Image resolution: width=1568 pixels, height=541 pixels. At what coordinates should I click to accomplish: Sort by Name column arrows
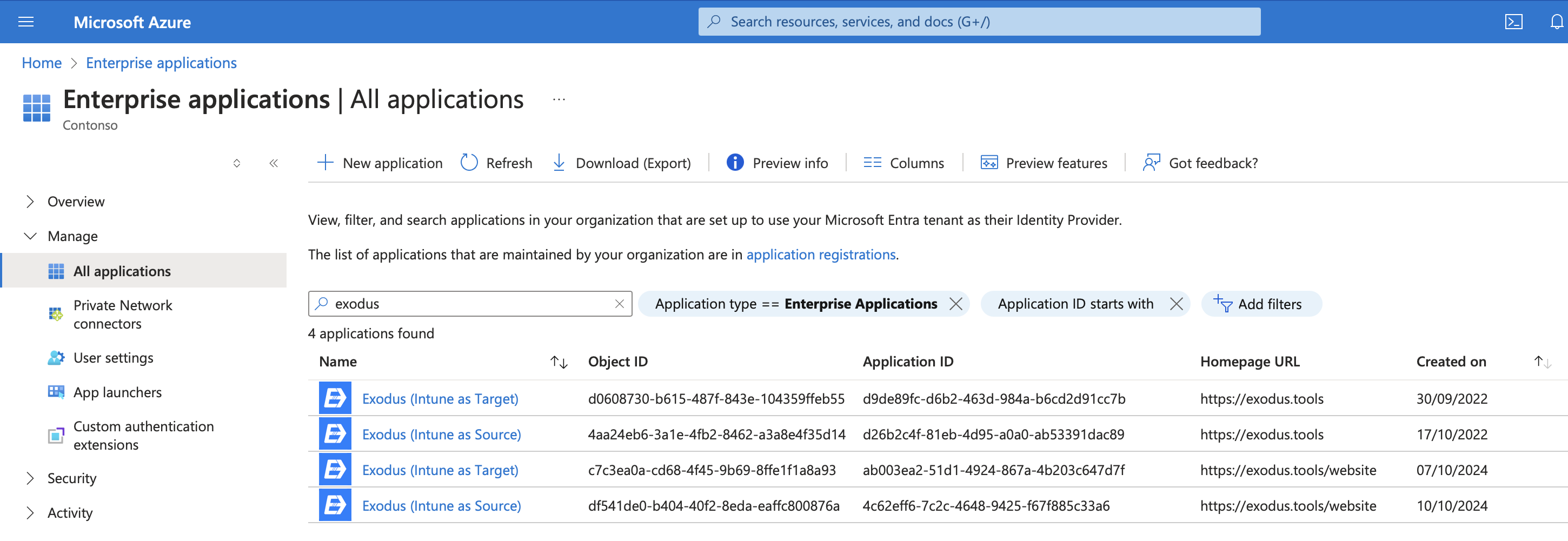coord(559,362)
